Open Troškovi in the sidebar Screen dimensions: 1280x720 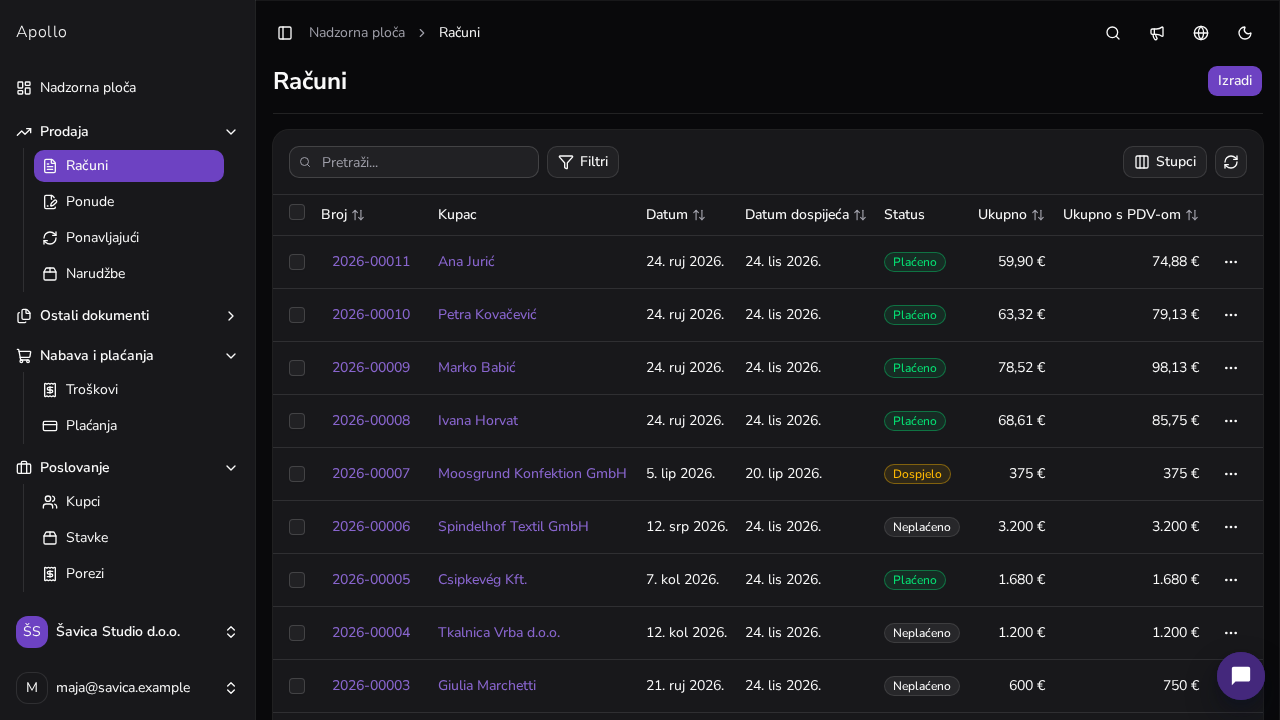pyautogui.click(x=129, y=390)
